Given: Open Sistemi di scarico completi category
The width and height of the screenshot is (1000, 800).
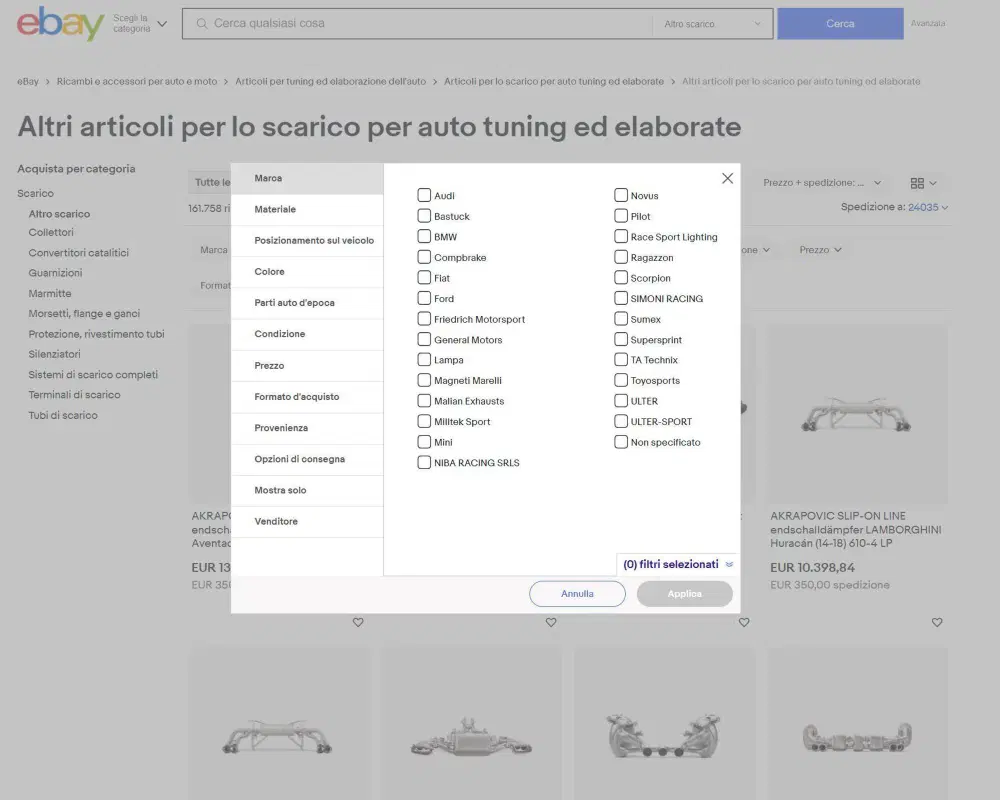Looking at the screenshot, I should pos(93,375).
